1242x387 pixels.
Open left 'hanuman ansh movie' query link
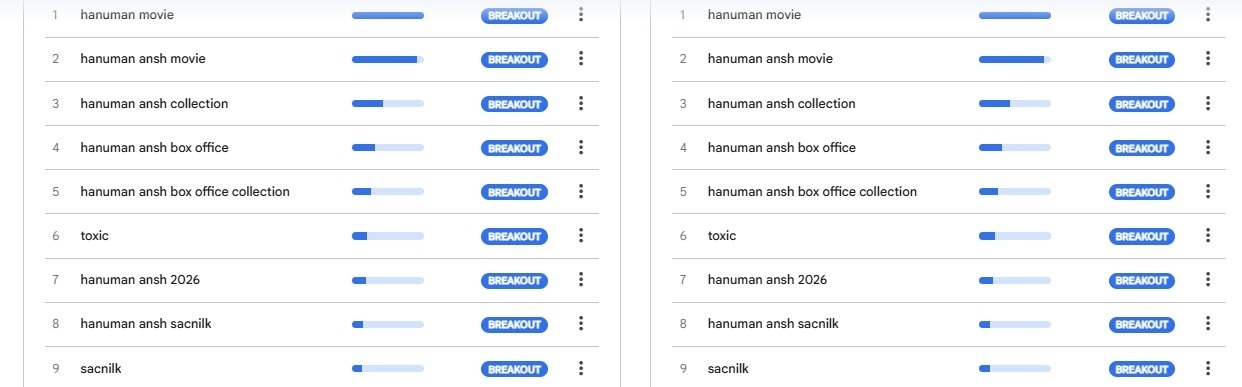pos(143,59)
